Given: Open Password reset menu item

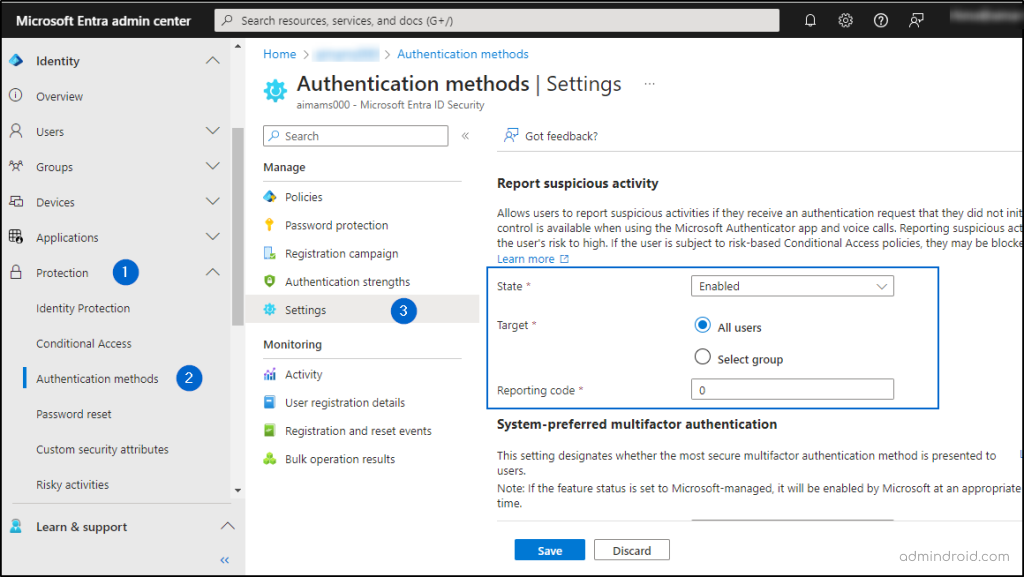Looking at the screenshot, I should [x=74, y=414].
